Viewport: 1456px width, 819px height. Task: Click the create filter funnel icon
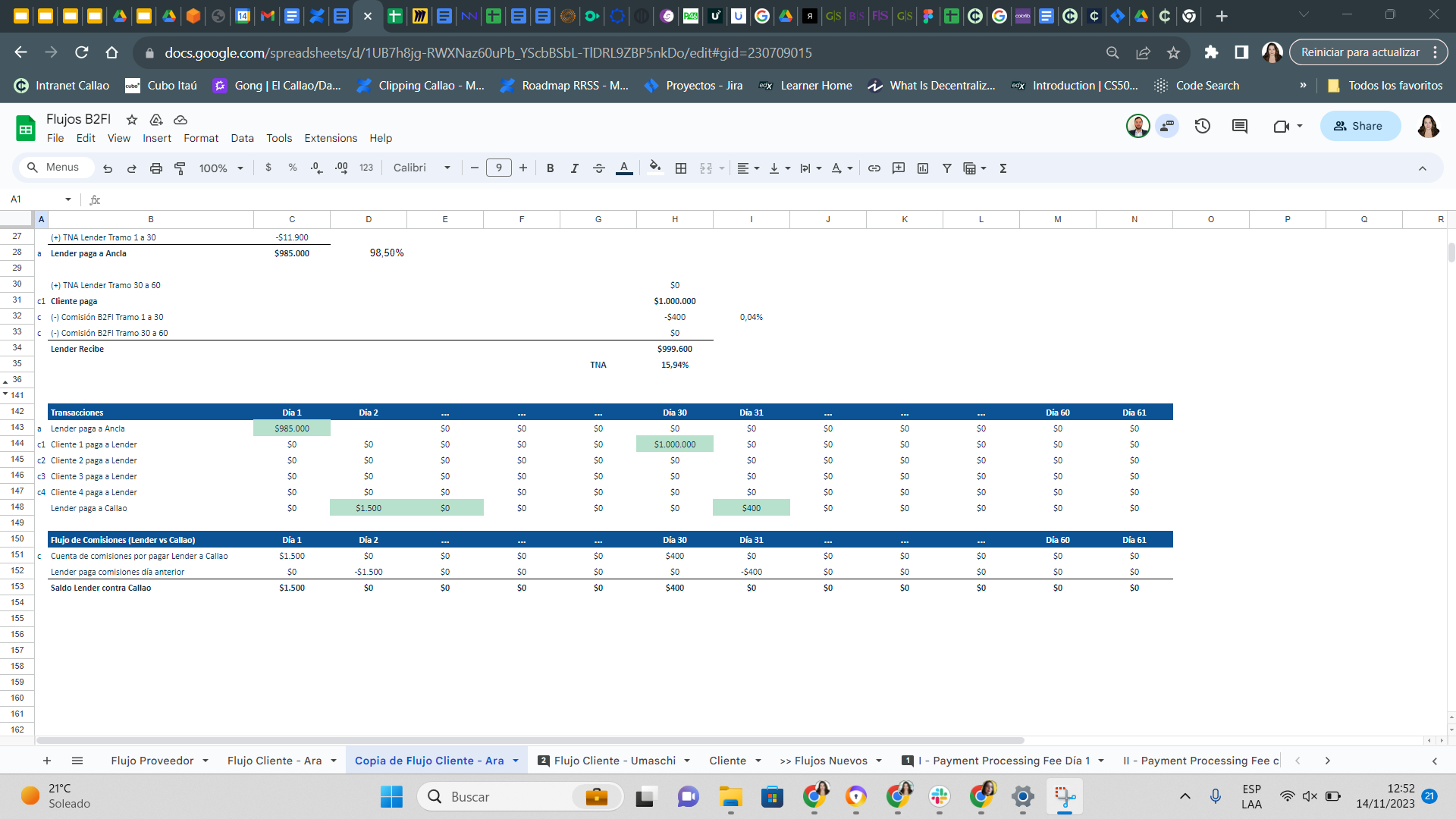coord(947,168)
